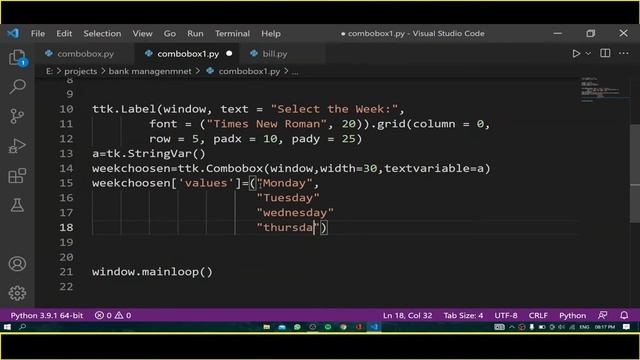
Task: Click the window.mainloop() line
Action: pos(152,272)
